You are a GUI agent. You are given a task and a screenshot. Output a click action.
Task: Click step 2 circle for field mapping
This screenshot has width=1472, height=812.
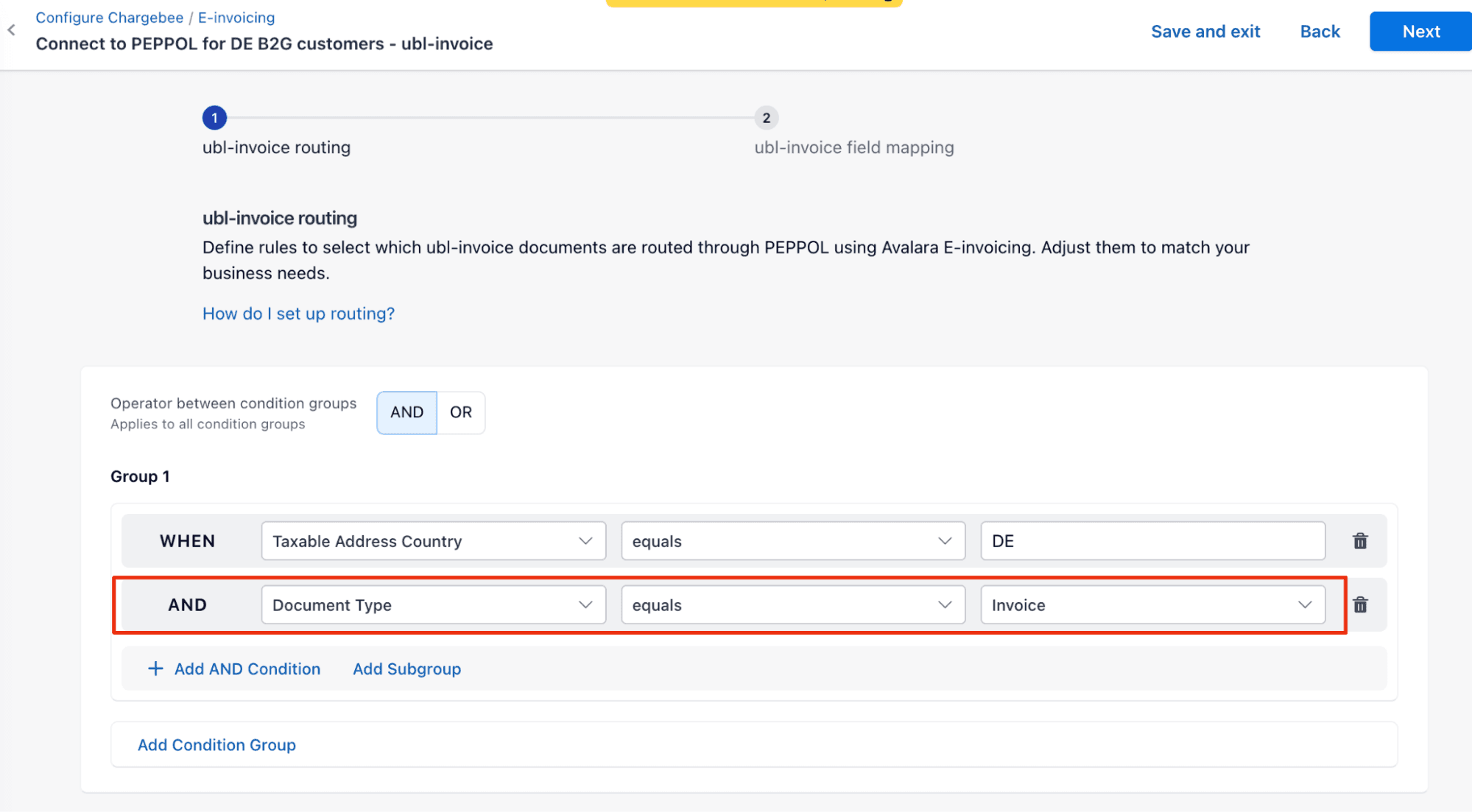(x=766, y=118)
